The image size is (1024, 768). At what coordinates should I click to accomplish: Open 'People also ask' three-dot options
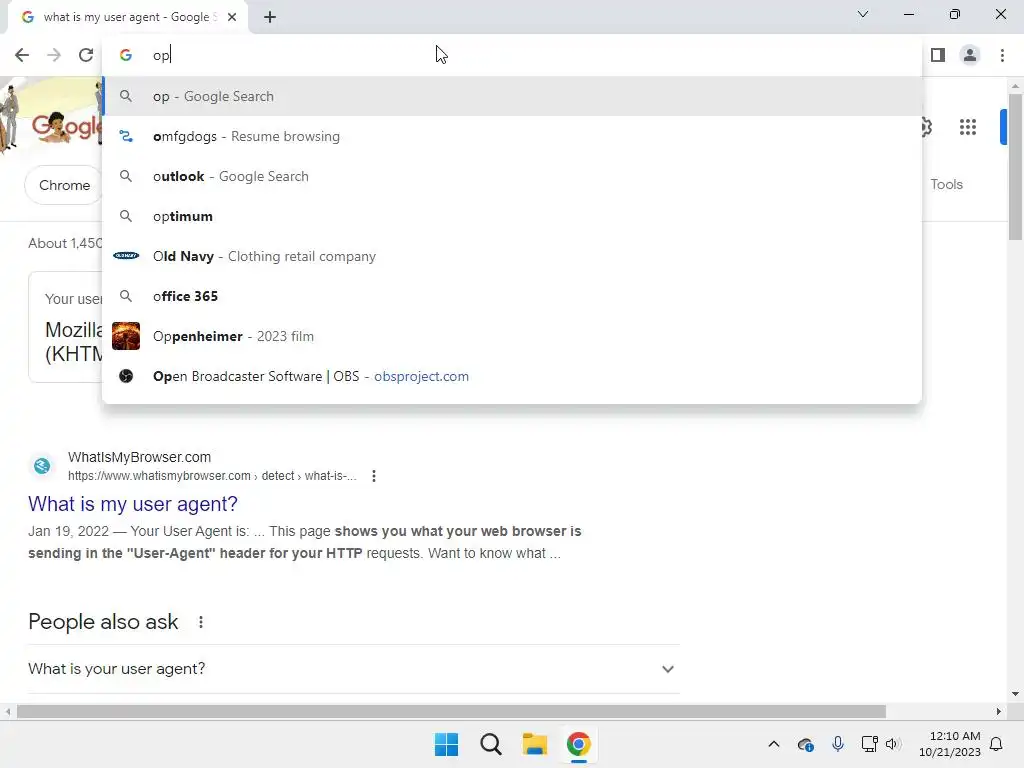click(x=201, y=622)
